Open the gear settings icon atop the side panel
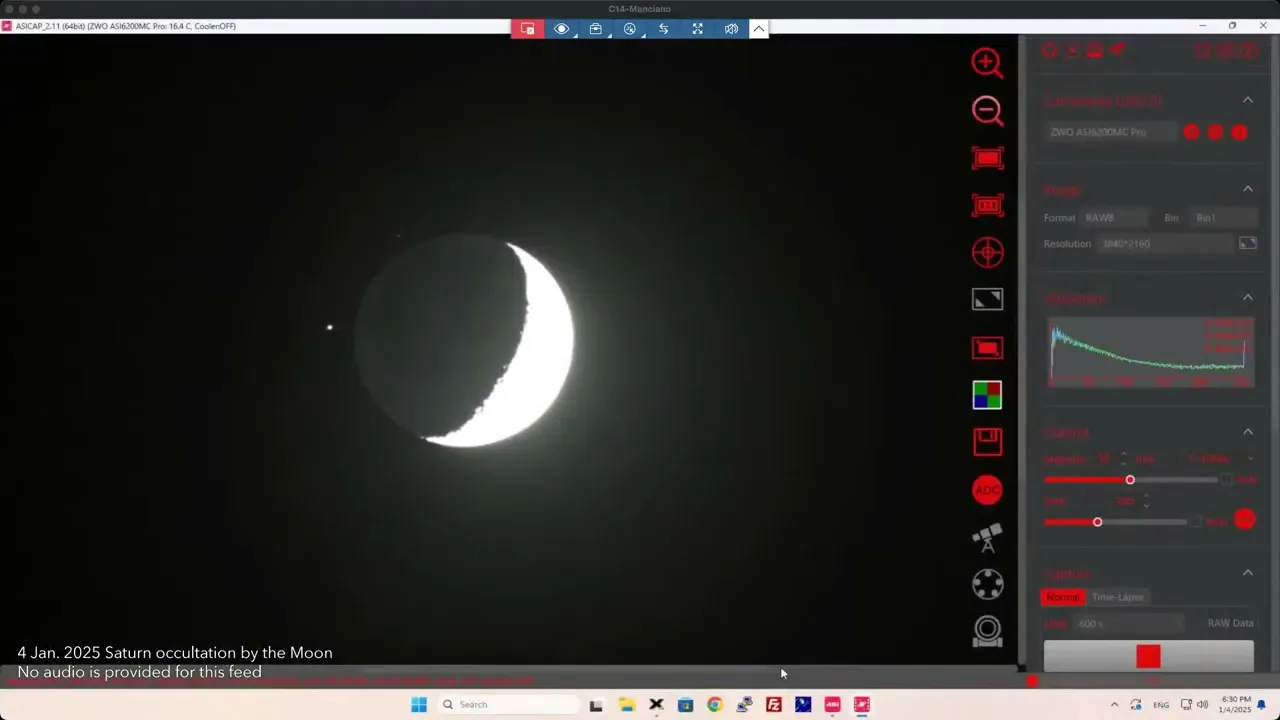 (x=1050, y=50)
